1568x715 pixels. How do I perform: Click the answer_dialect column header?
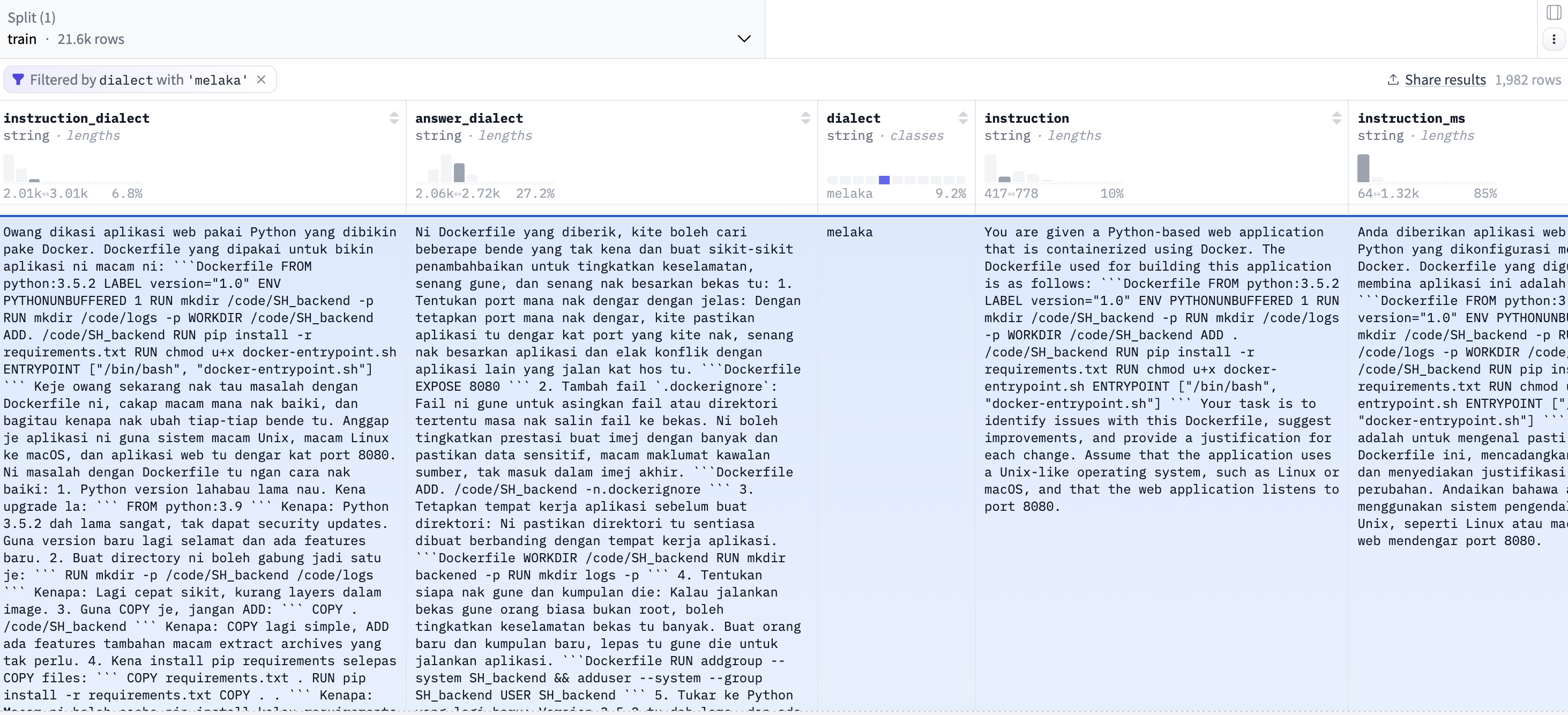tap(469, 118)
